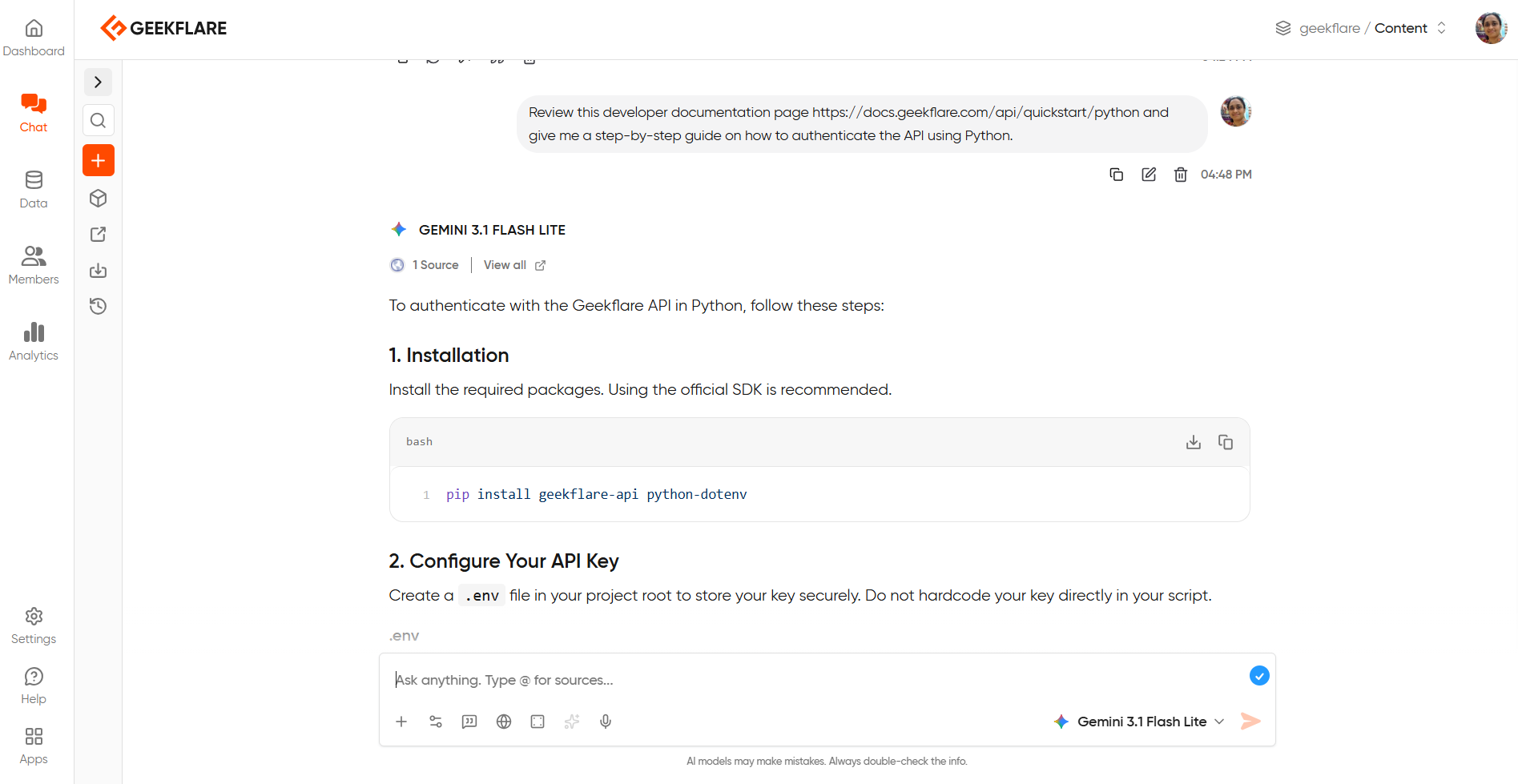Open the Dashboard page

tap(34, 38)
